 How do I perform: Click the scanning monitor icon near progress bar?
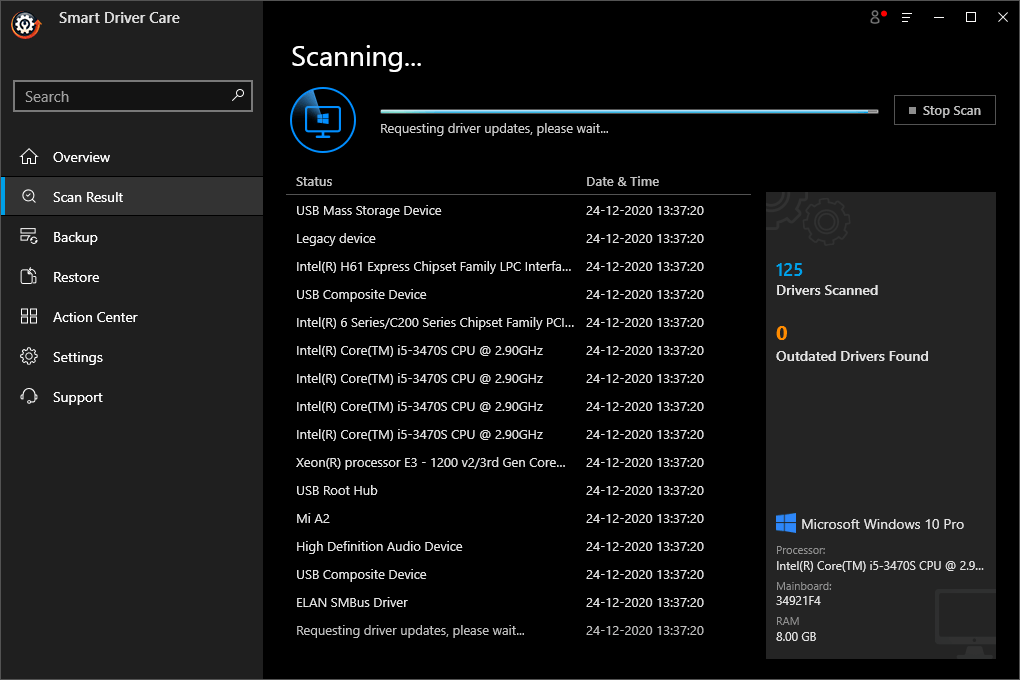pos(322,119)
